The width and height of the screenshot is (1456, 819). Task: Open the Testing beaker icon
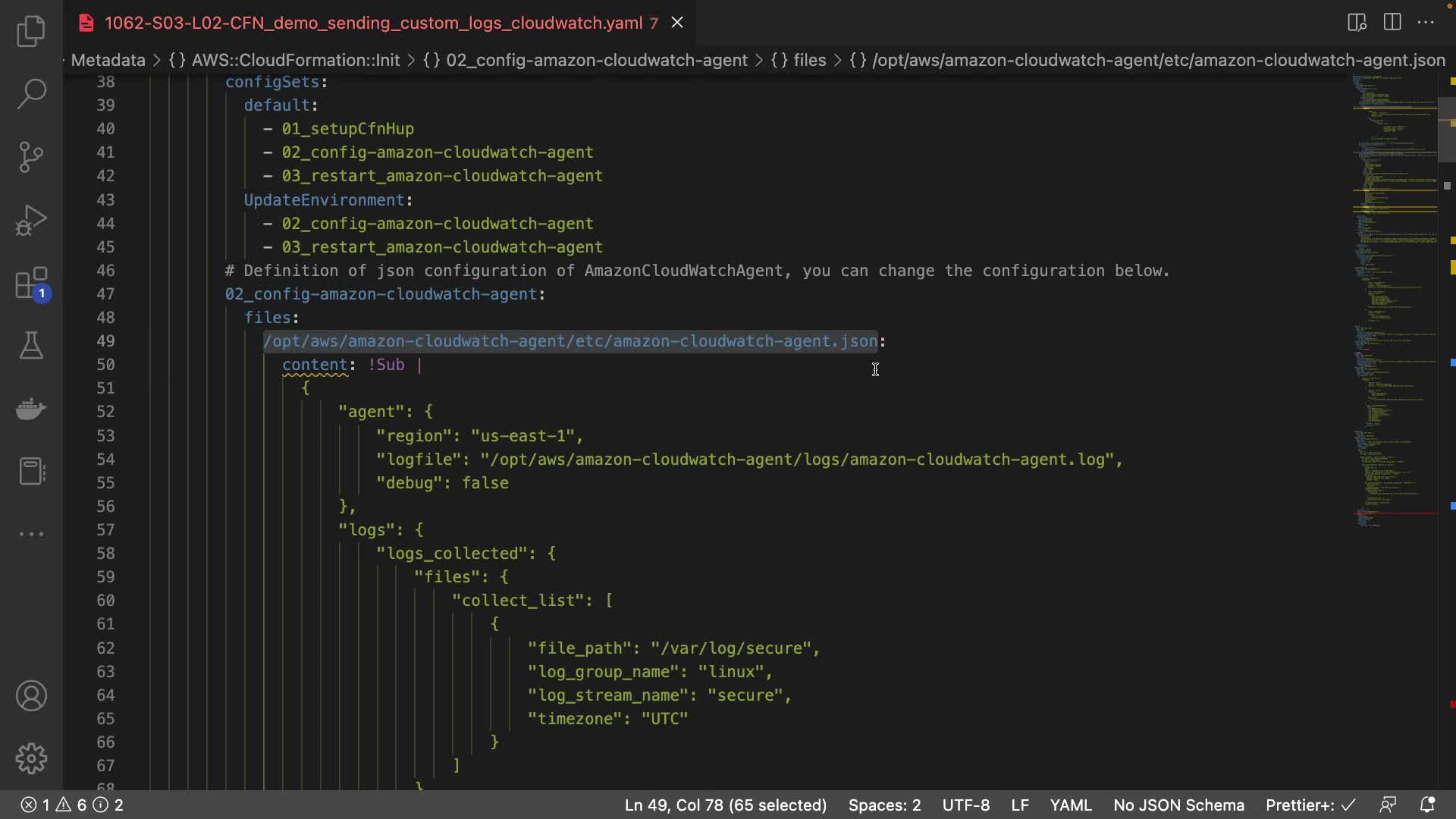pos(31,346)
